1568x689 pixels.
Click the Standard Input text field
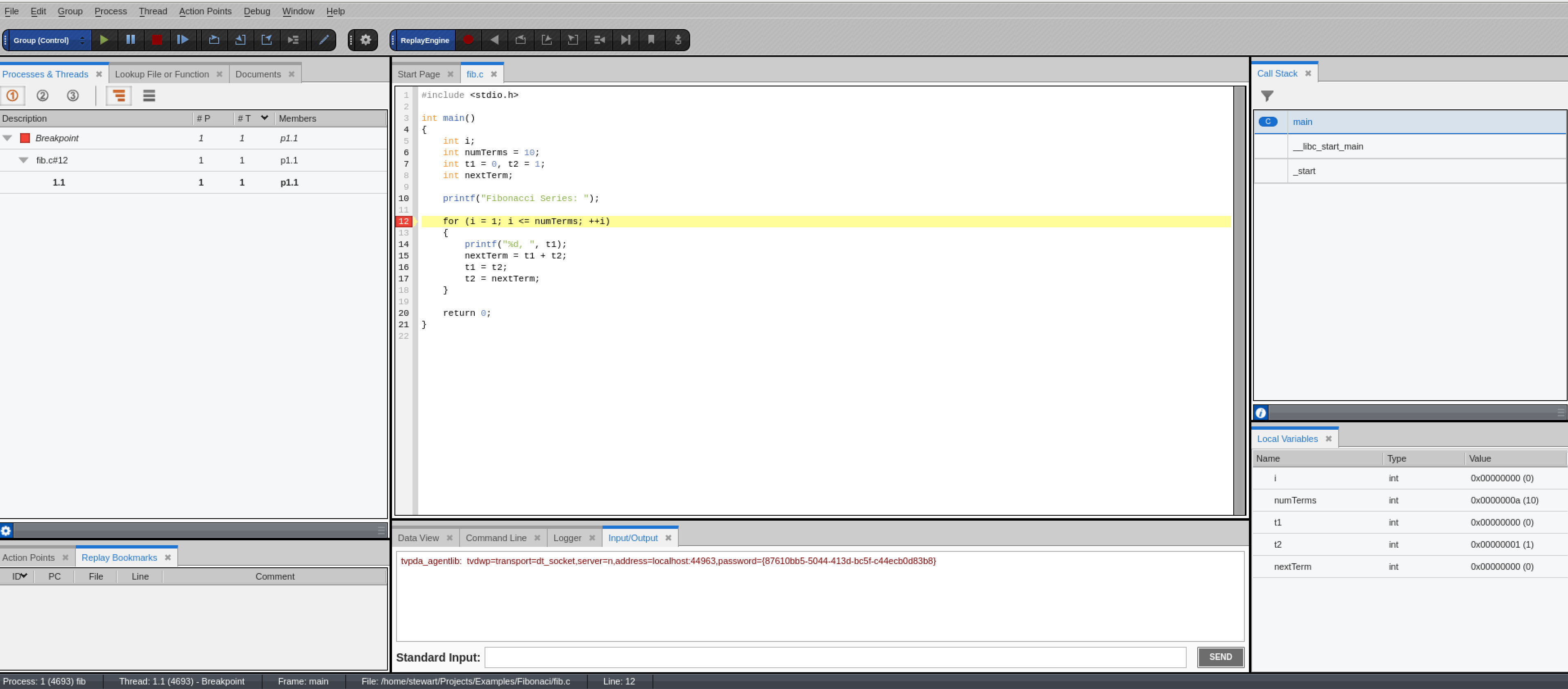(x=834, y=657)
